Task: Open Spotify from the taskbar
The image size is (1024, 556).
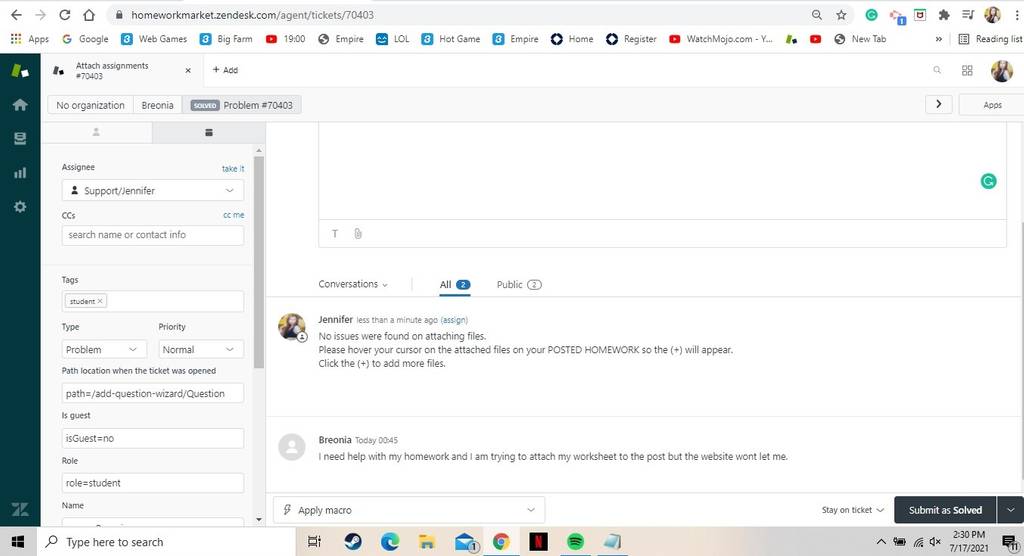Action: click(575, 541)
